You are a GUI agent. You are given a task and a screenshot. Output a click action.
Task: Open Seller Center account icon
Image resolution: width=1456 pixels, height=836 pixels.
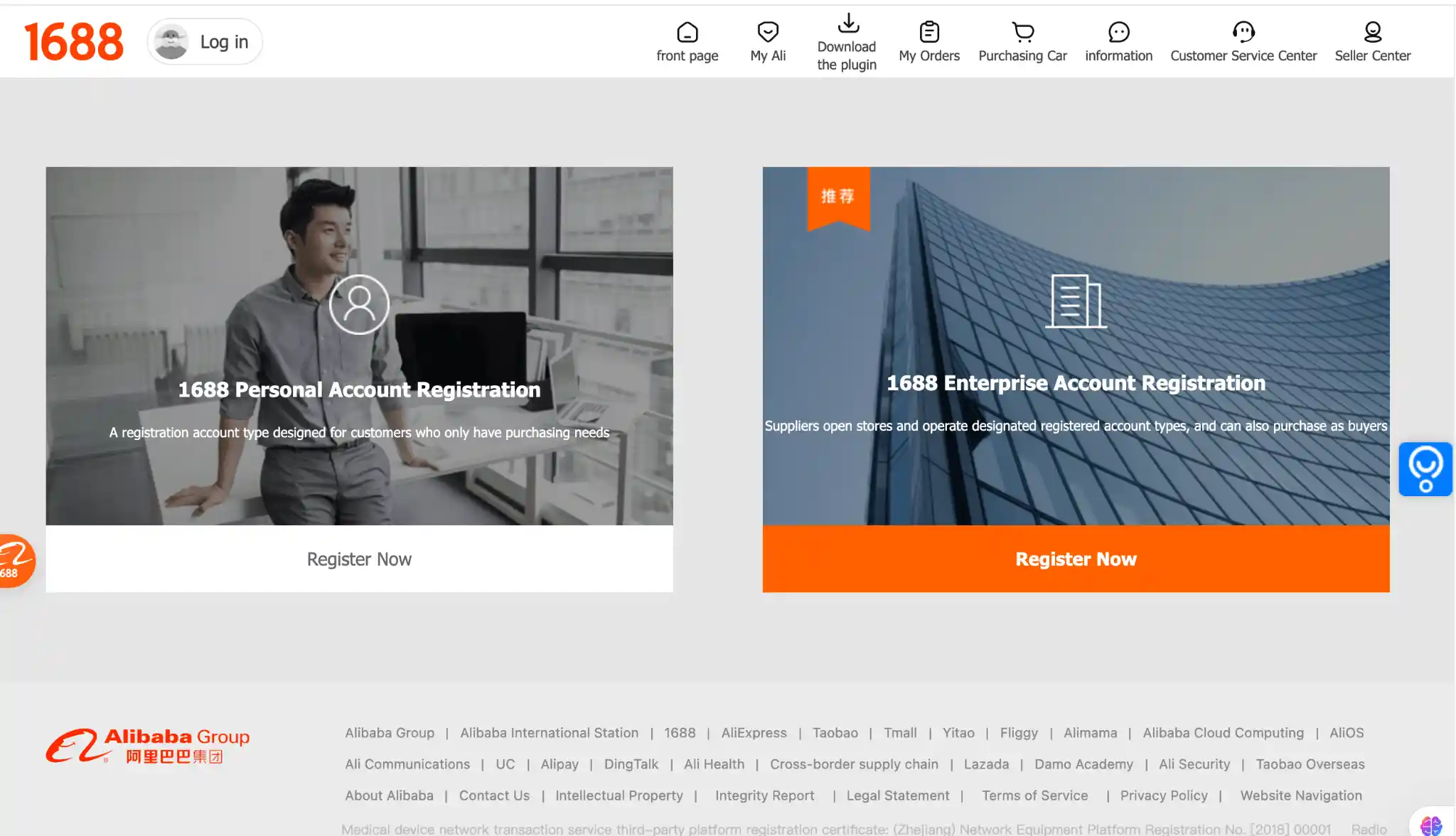(x=1372, y=31)
